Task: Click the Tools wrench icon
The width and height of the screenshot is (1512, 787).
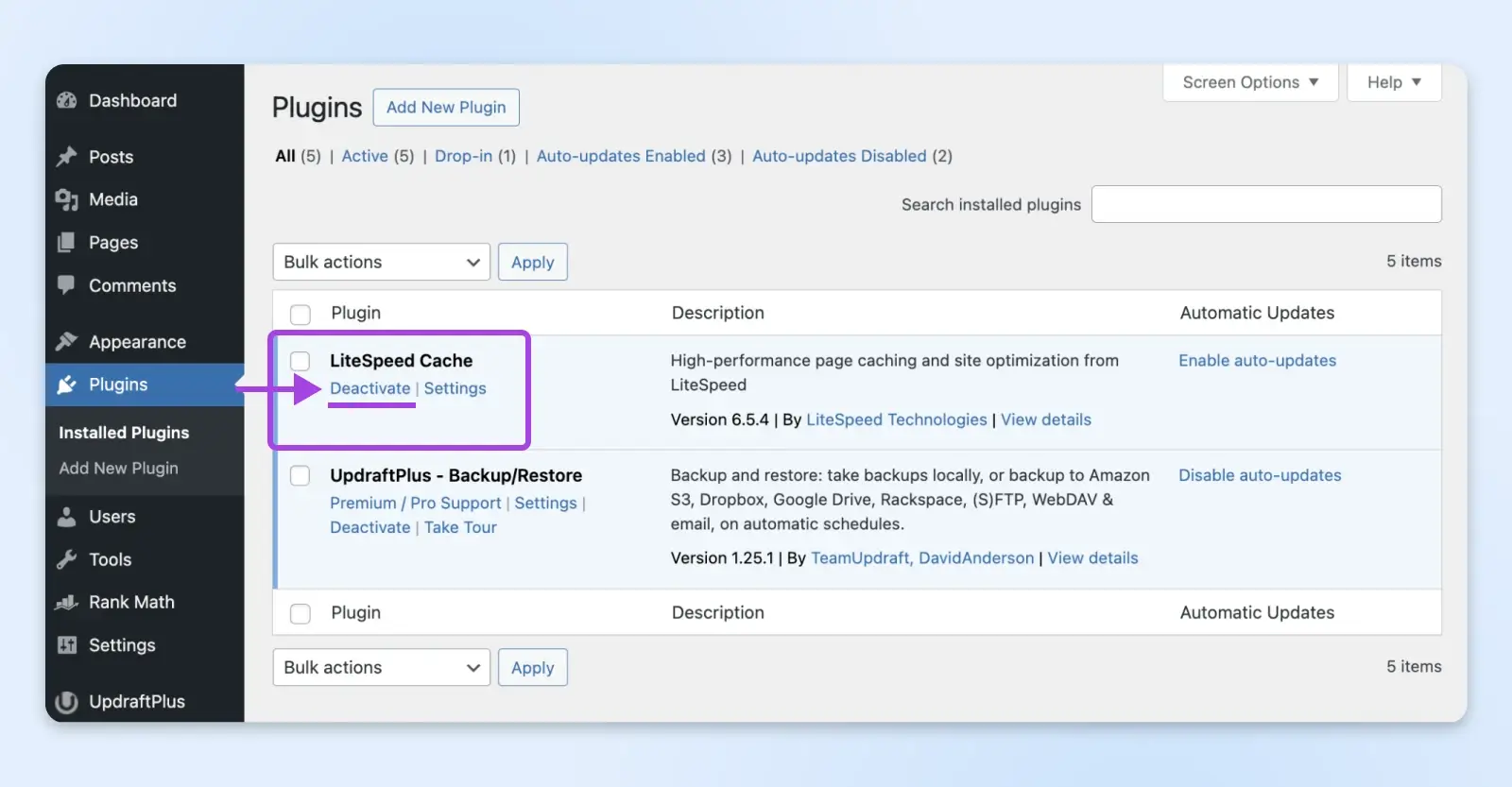Action: tap(66, 559)
